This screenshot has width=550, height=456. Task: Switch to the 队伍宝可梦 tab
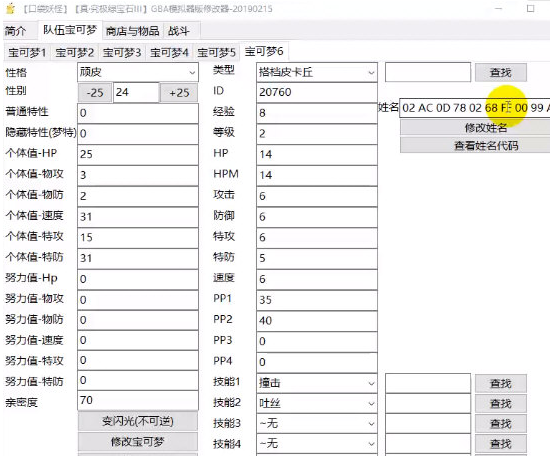[x=69, y=30]
